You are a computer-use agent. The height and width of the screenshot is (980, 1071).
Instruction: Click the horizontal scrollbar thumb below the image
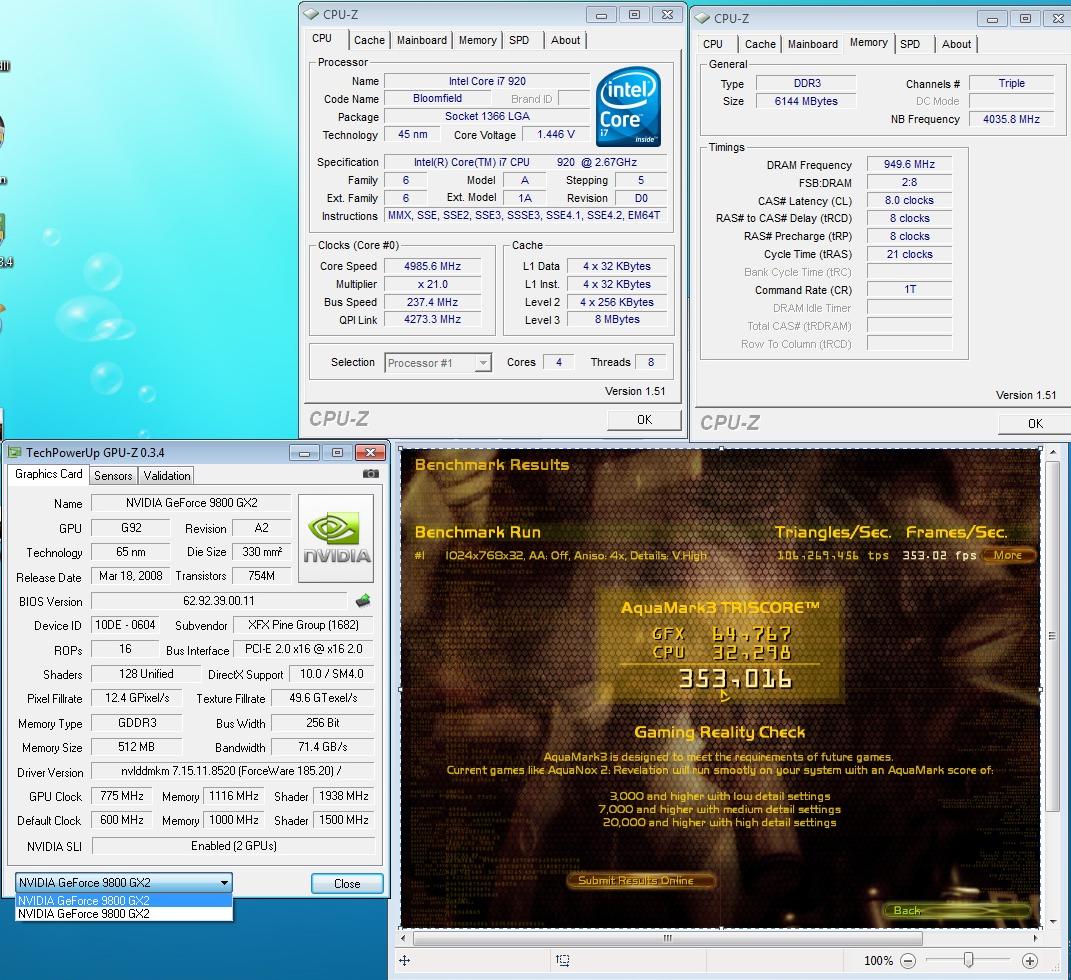tap(667, 938)
